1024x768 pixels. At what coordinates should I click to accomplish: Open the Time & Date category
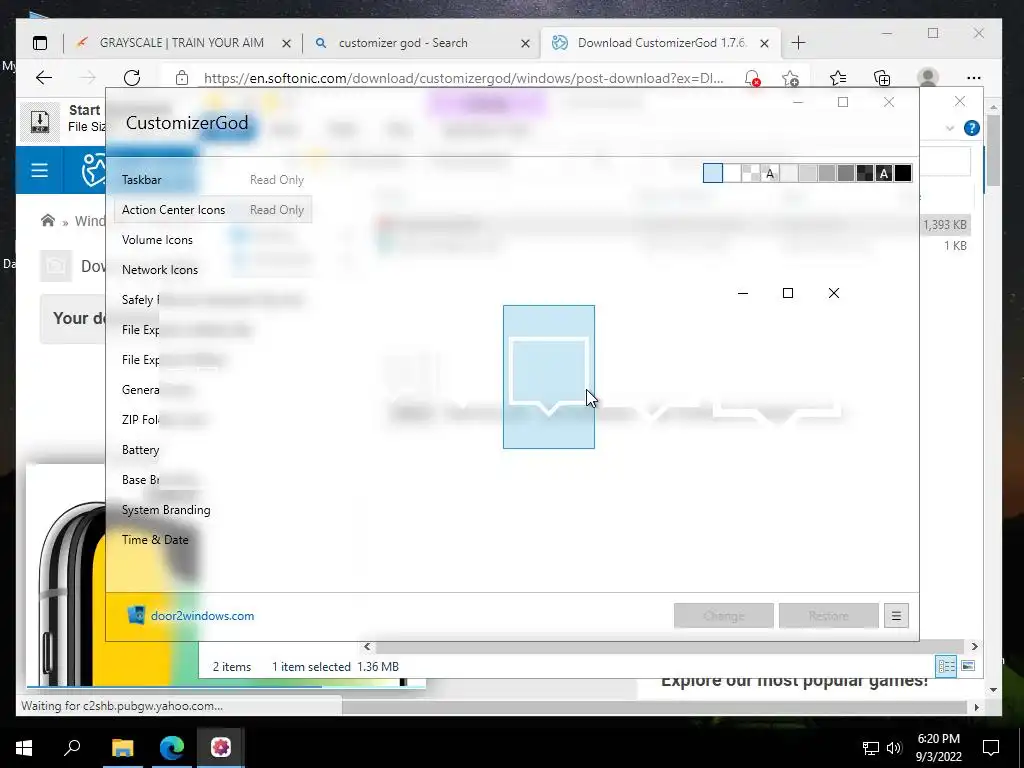[x=155, y=540]
